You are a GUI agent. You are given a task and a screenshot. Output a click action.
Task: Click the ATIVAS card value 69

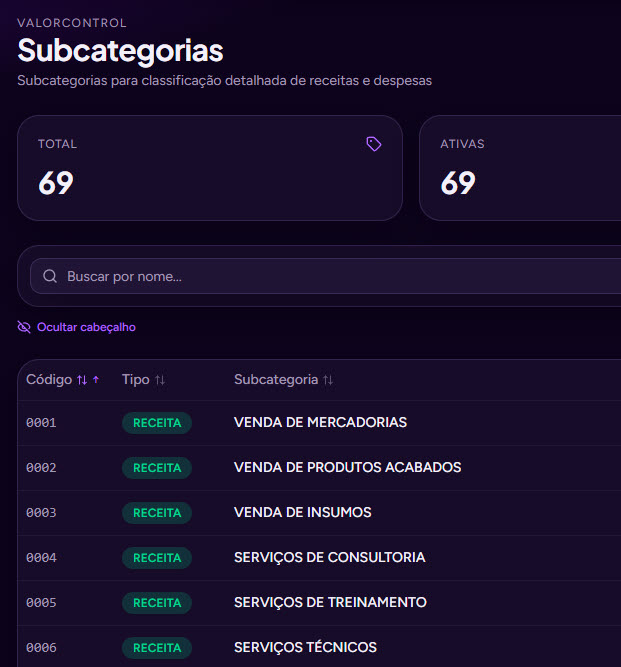(x=458, y=183)
